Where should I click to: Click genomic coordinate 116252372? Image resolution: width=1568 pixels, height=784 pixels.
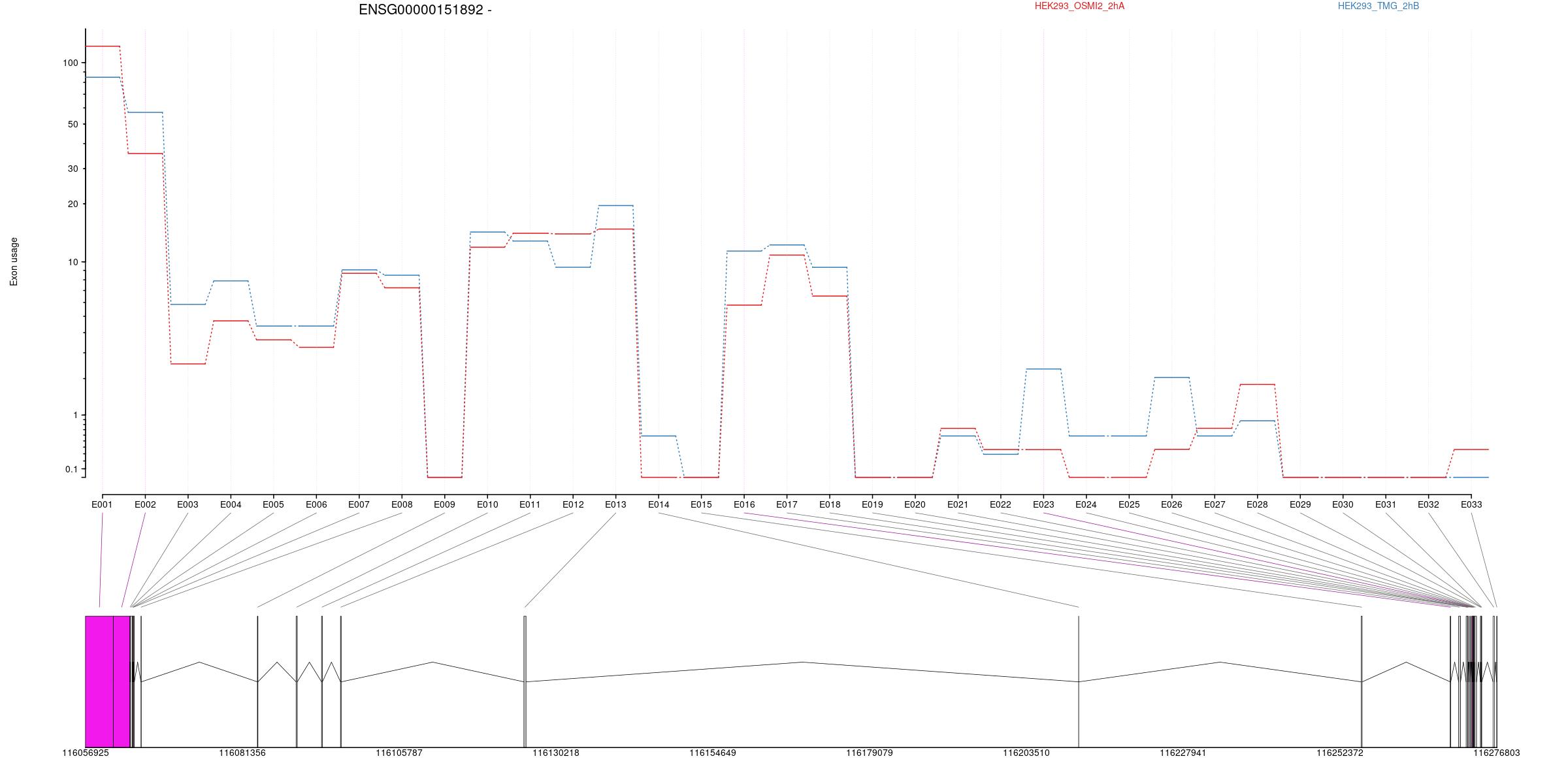click(1340, 753)
